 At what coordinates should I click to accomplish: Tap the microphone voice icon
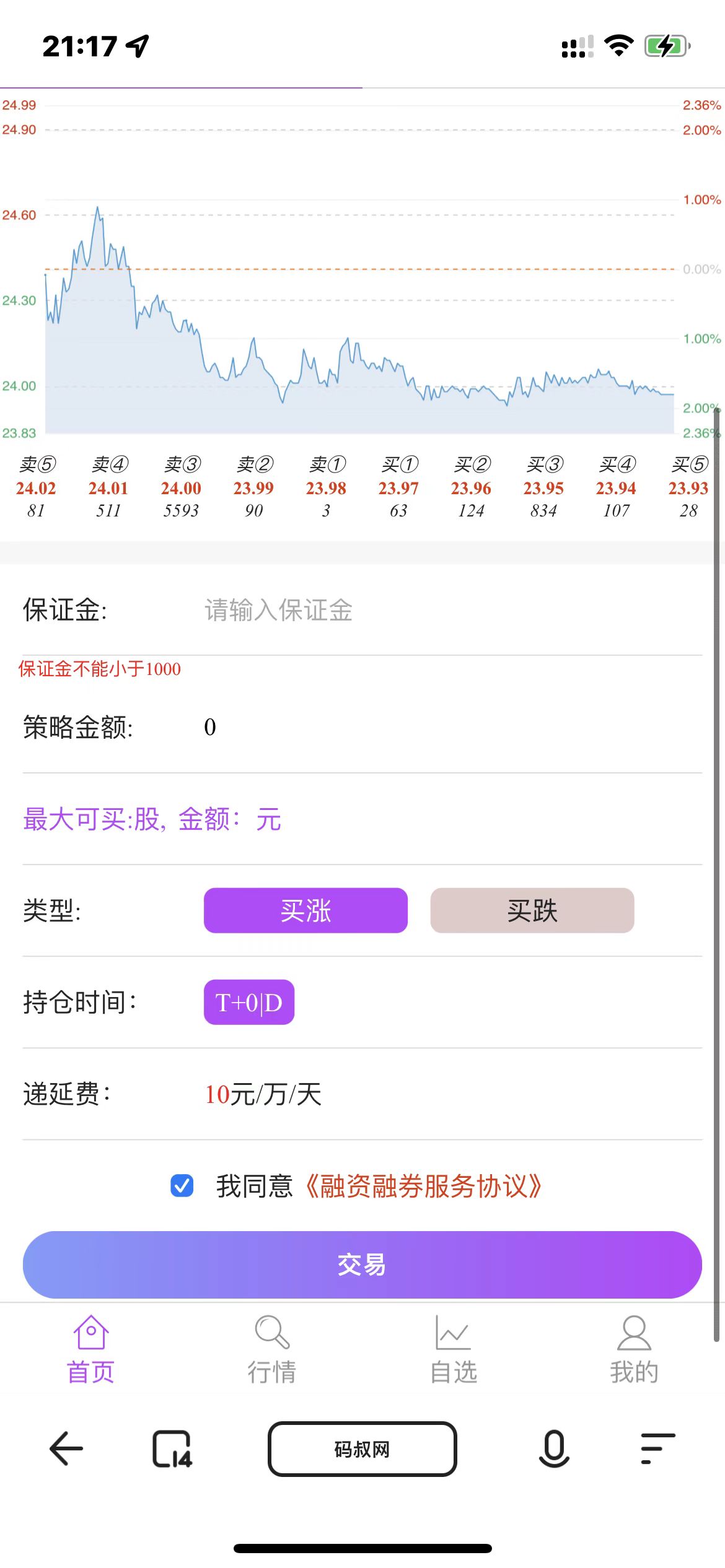click(x=554, y=1449)
